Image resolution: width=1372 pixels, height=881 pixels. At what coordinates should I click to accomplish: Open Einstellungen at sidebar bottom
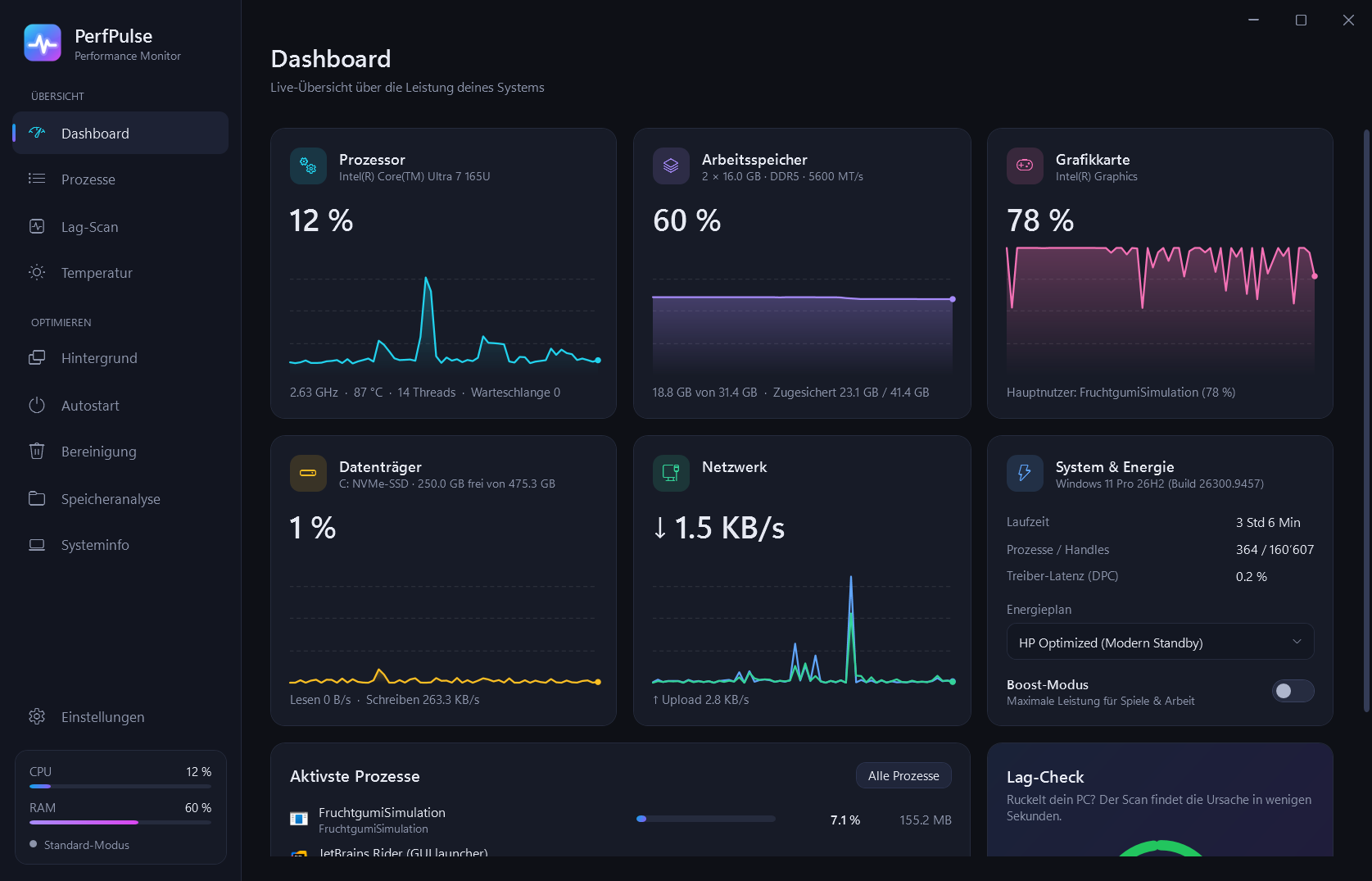coord(120,716)
